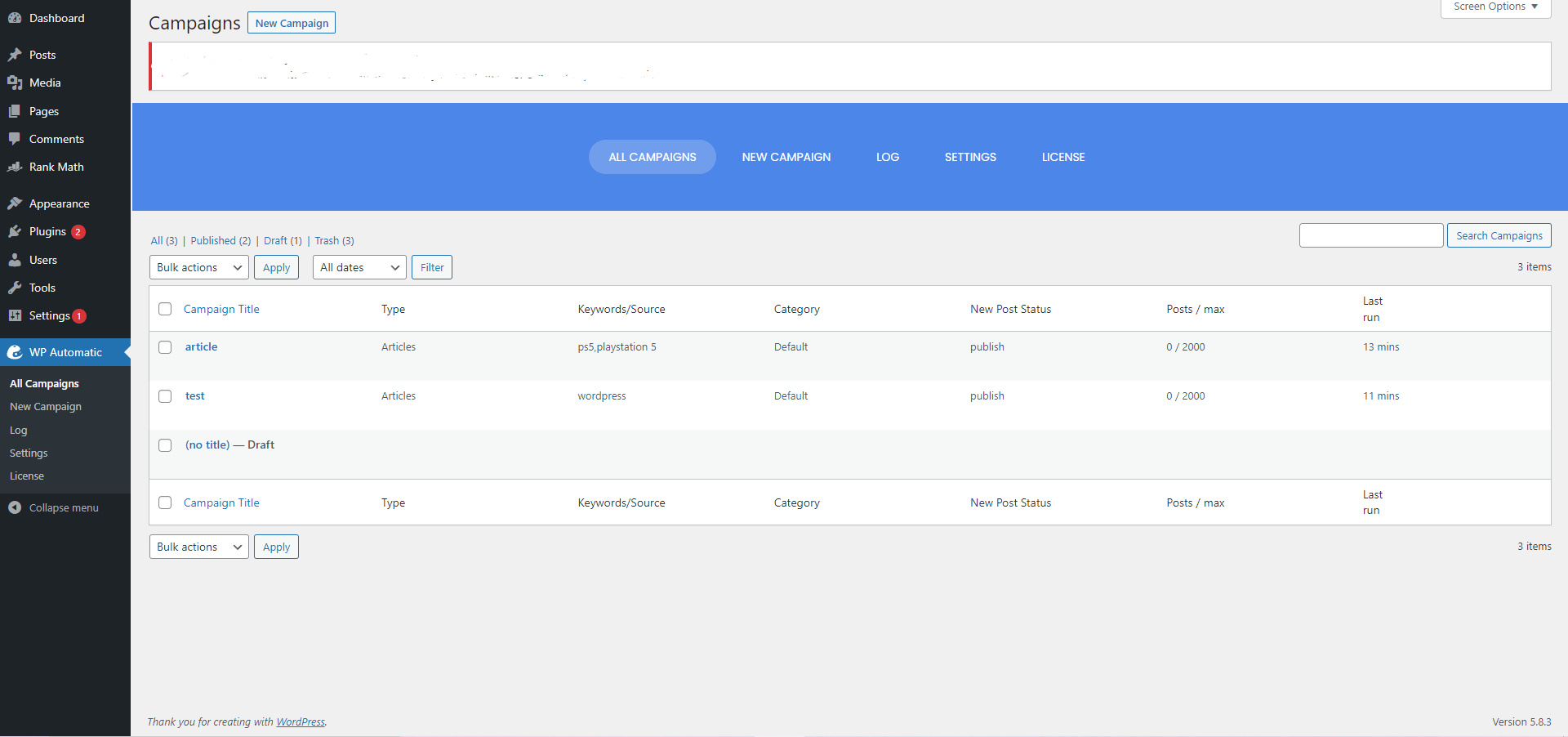This screenshot has height=737, width=1568.
Task: Select the Plugins plug icon
Action: click(x=15, y=231)
